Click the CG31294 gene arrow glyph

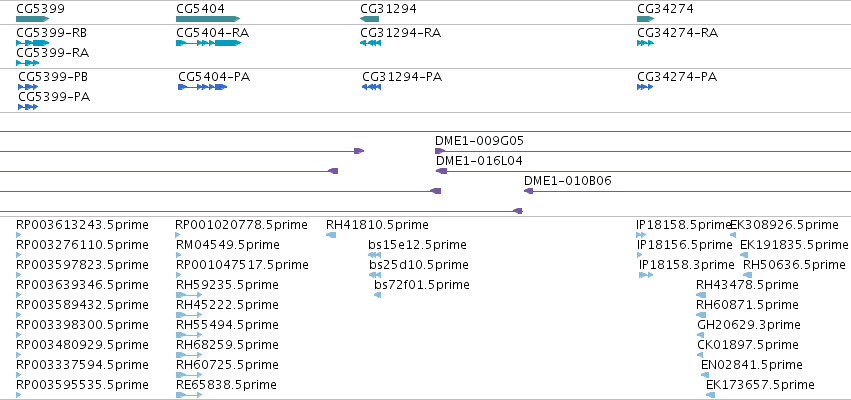[x=369, y=19]
